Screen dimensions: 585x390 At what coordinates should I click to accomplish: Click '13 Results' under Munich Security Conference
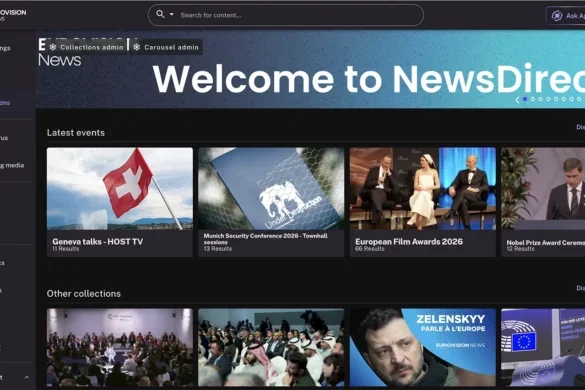coord(218,249)
